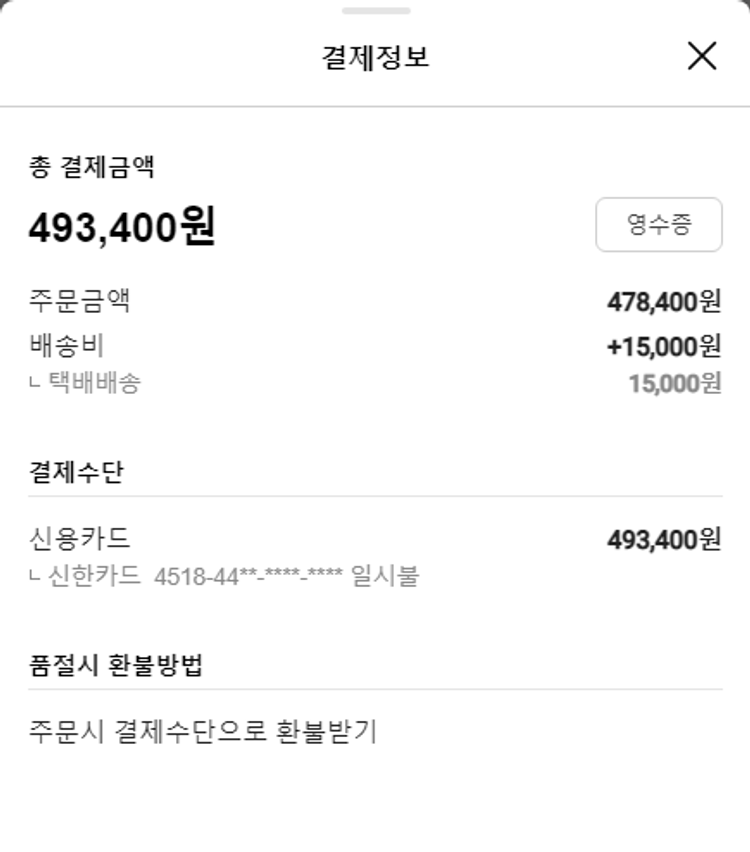Screen dimensions: 750x852
Task: Click the large bold 493,400원 total
Action: pos(122,228)
